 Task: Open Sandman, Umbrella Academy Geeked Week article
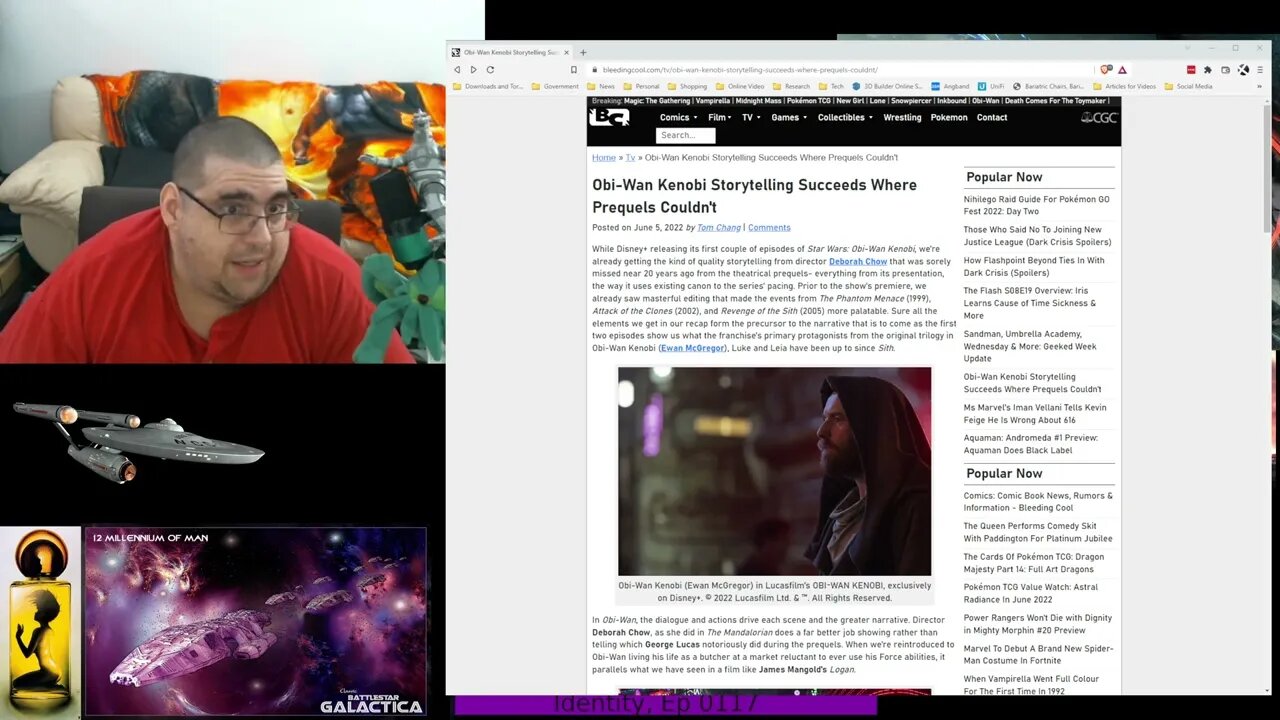tap(1030, 346)
